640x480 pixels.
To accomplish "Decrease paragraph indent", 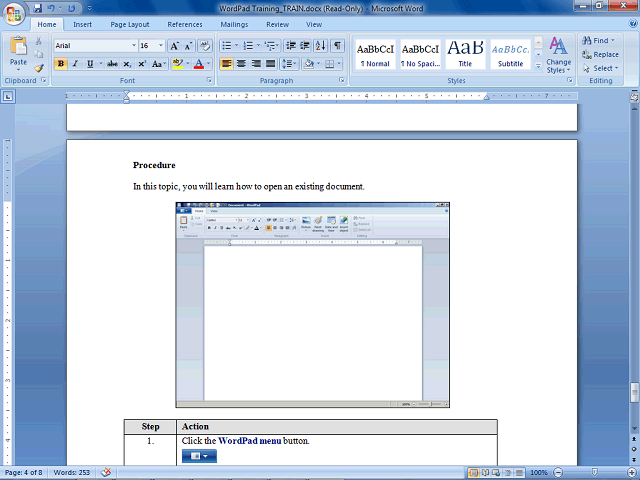I will tap(291, 45).
